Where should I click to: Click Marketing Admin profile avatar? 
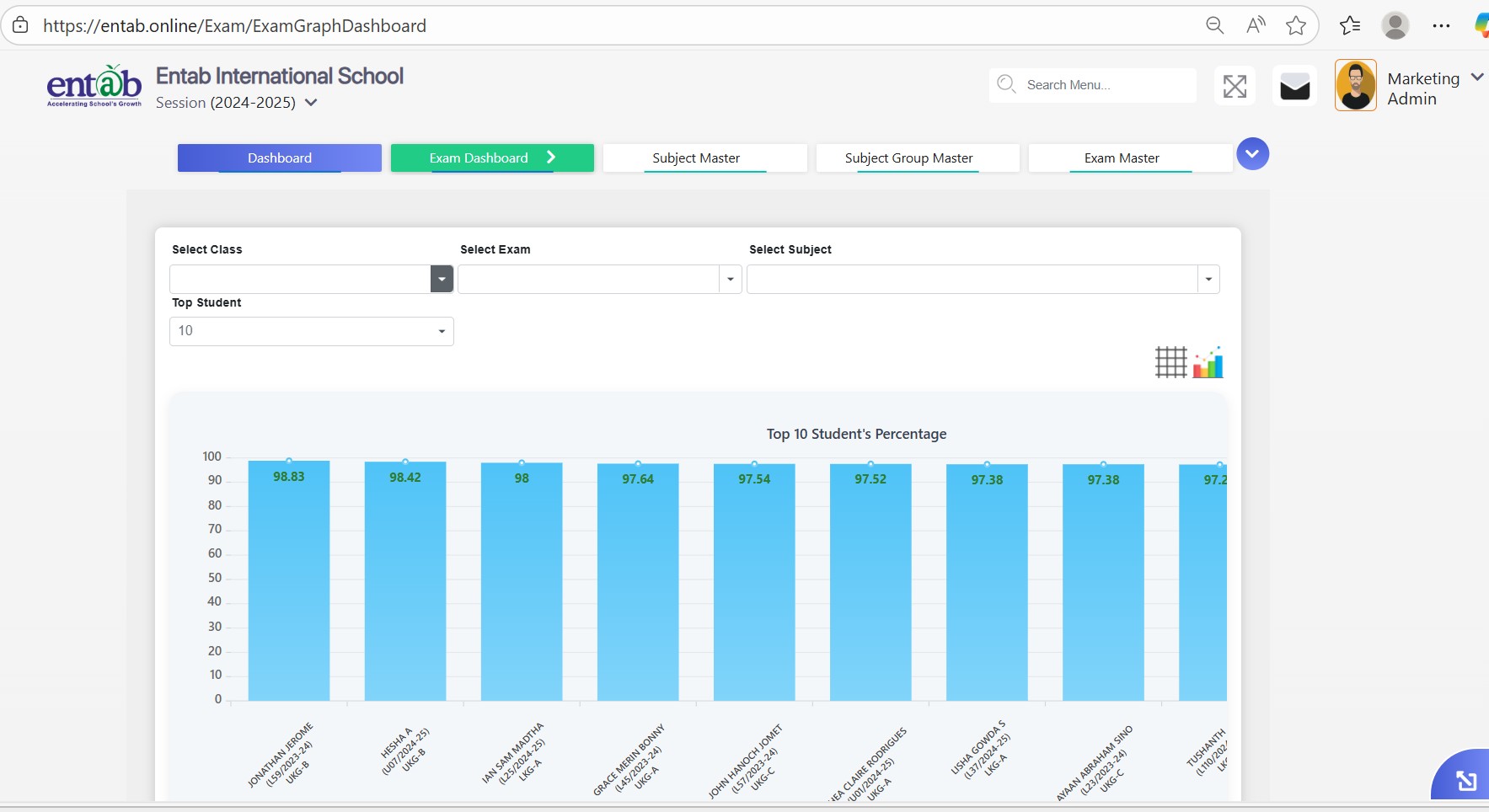(1356, 86)
